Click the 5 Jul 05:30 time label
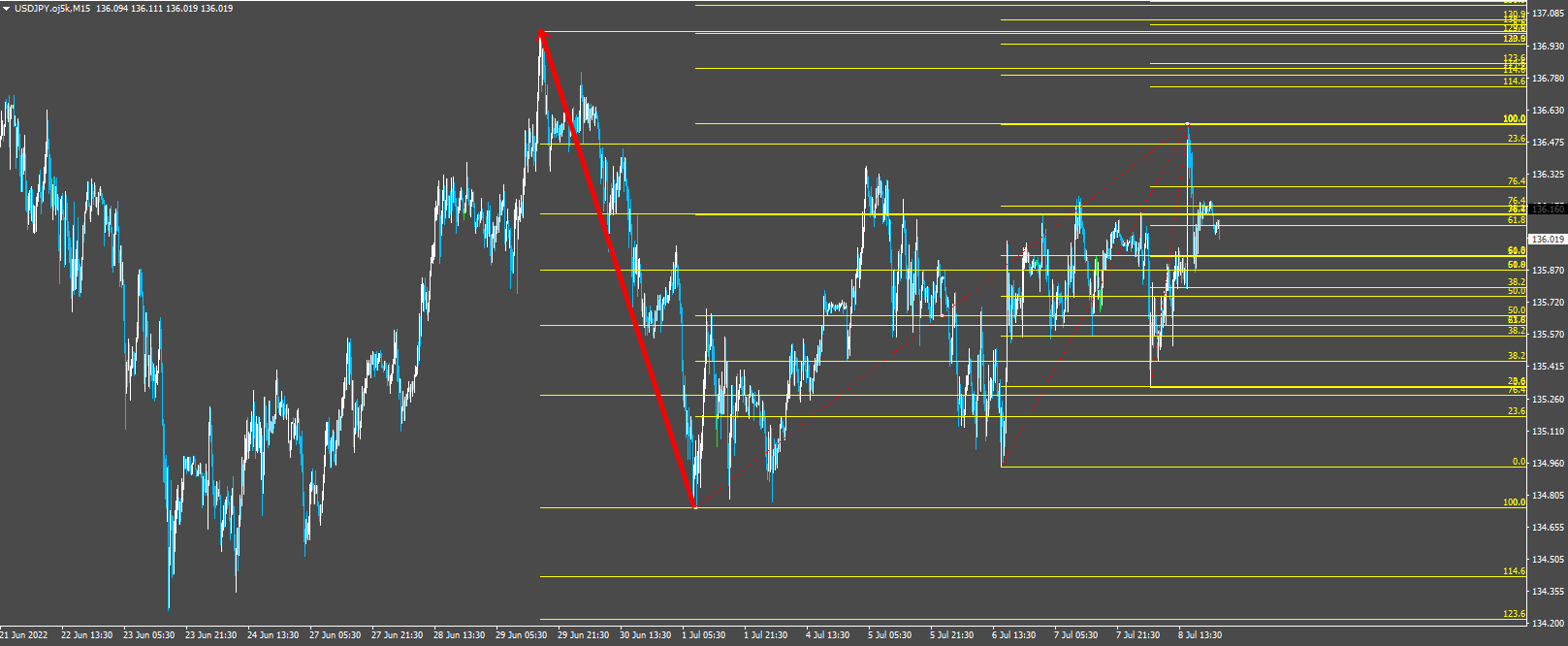The image size is (1568, 646). 890,635
